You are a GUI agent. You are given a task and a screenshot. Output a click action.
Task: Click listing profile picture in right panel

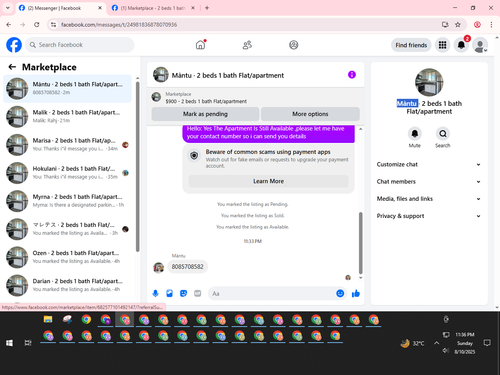[x=429, y=82]
